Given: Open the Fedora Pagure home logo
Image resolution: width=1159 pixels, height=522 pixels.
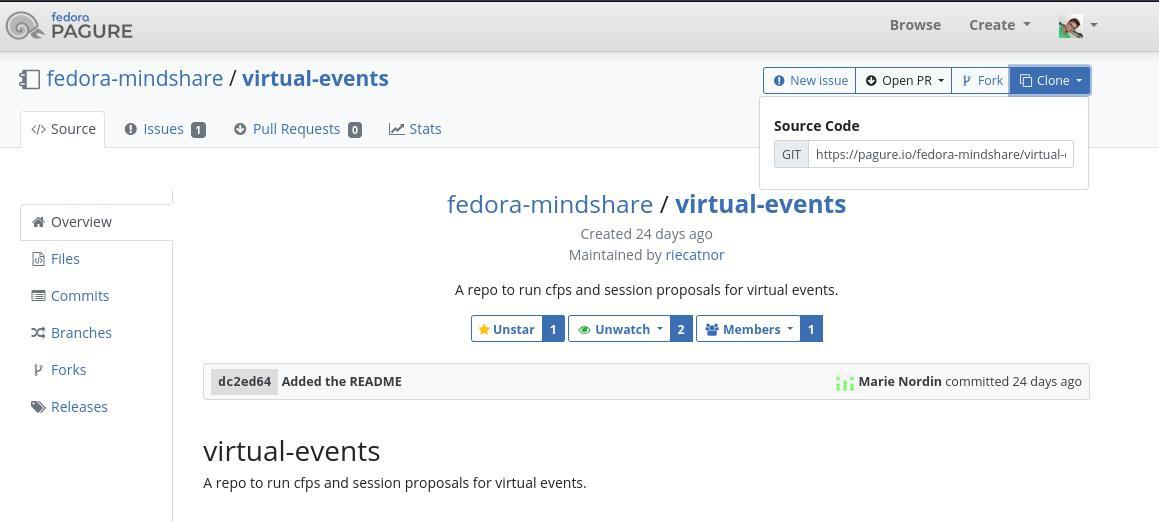Looking at the screenshot, I should click(x=69, y=25).
